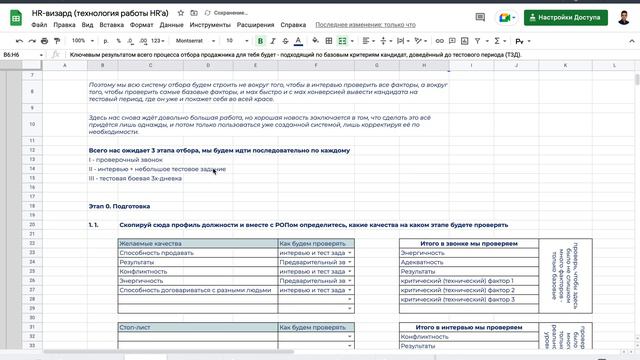Open the Инструменты menu

point(210,25)
